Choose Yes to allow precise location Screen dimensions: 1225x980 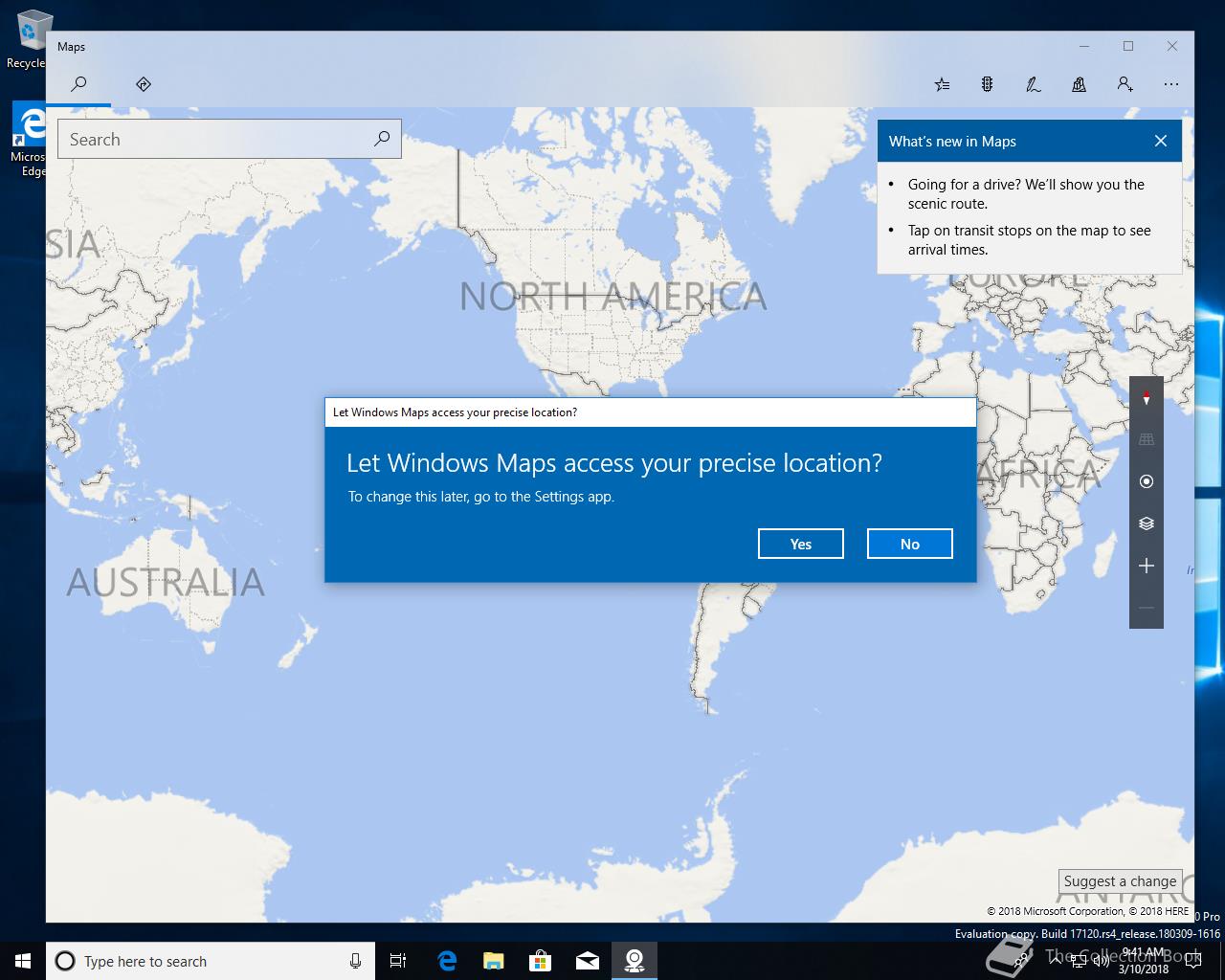point(801,544)
